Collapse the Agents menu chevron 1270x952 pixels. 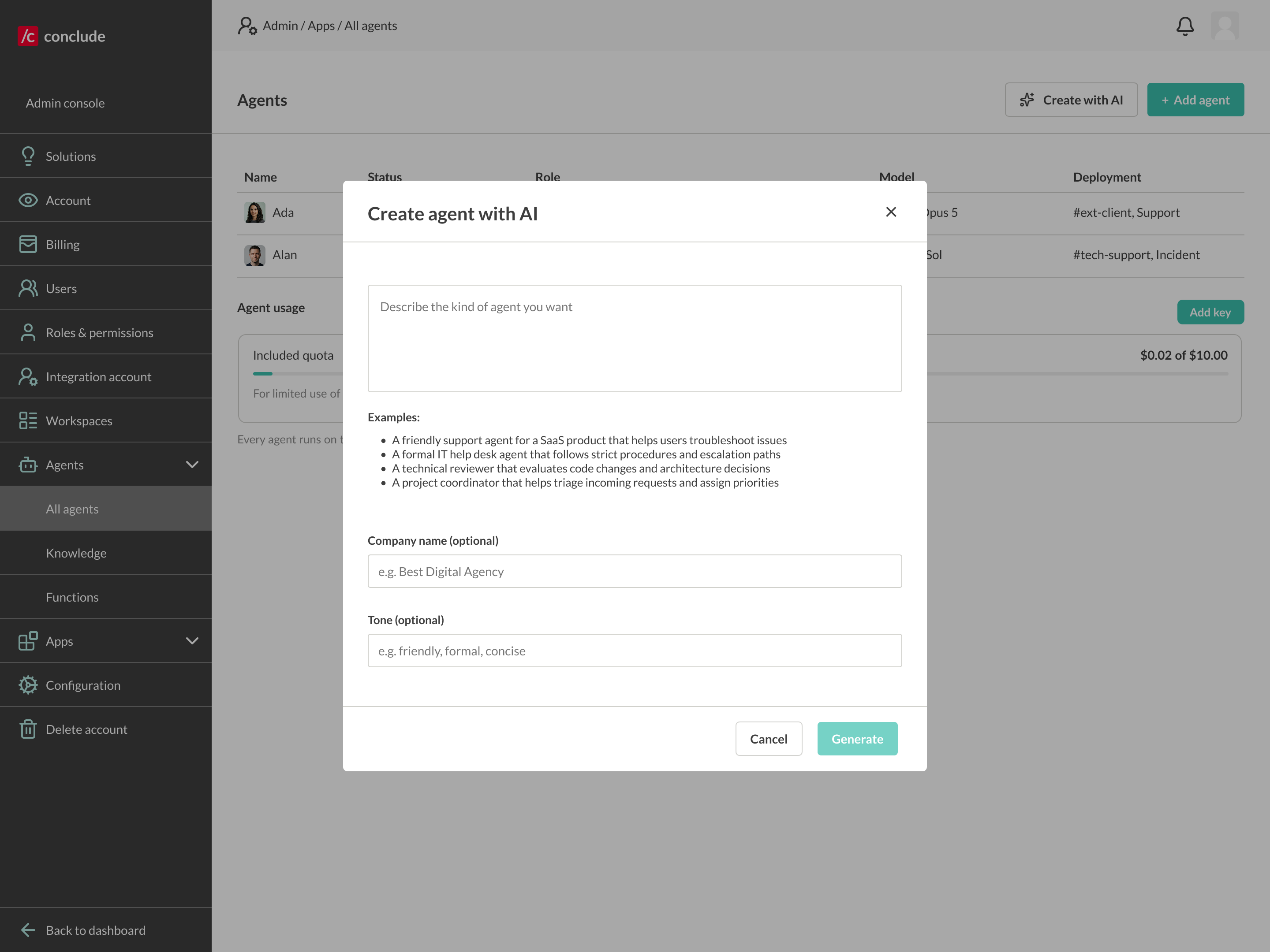tap(192, 465)
